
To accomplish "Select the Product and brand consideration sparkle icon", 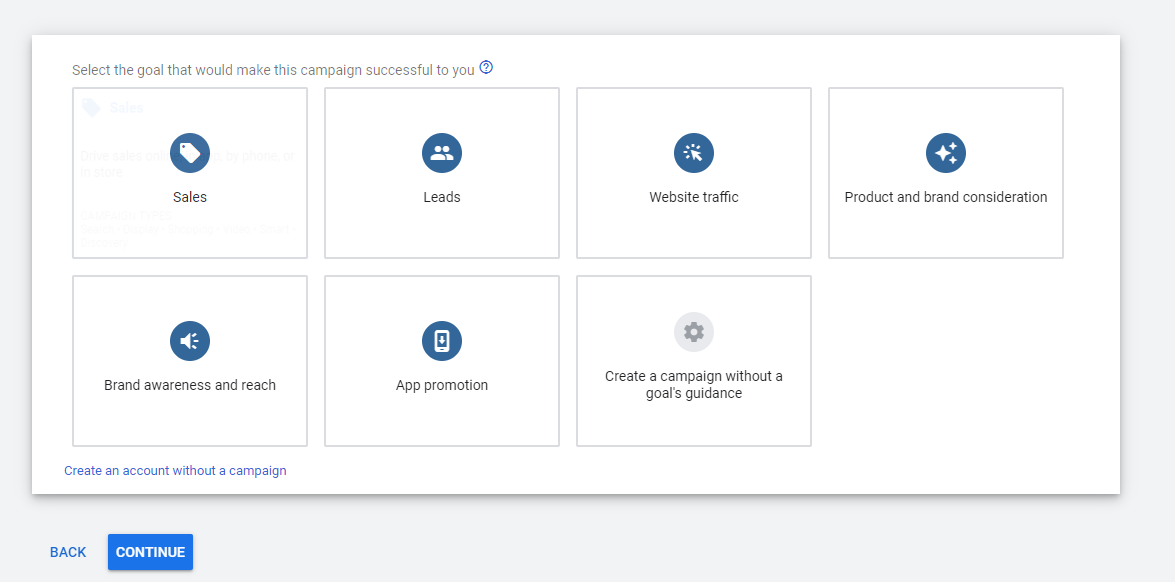I will (x=946, y=153).
